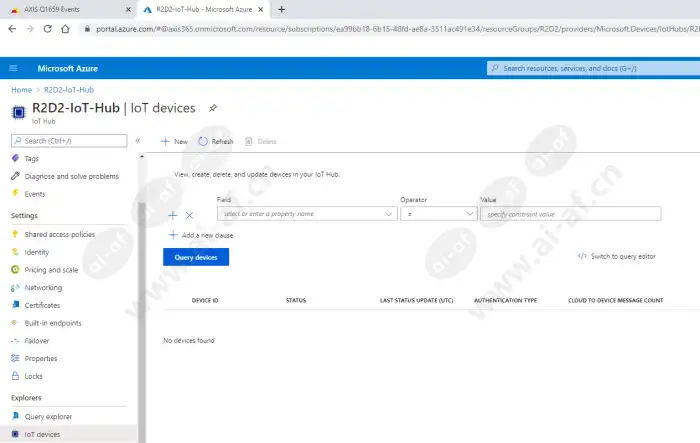This screenshot has height=443, width=700.
Task: Click the Query devices button
Action: (196, 257)
